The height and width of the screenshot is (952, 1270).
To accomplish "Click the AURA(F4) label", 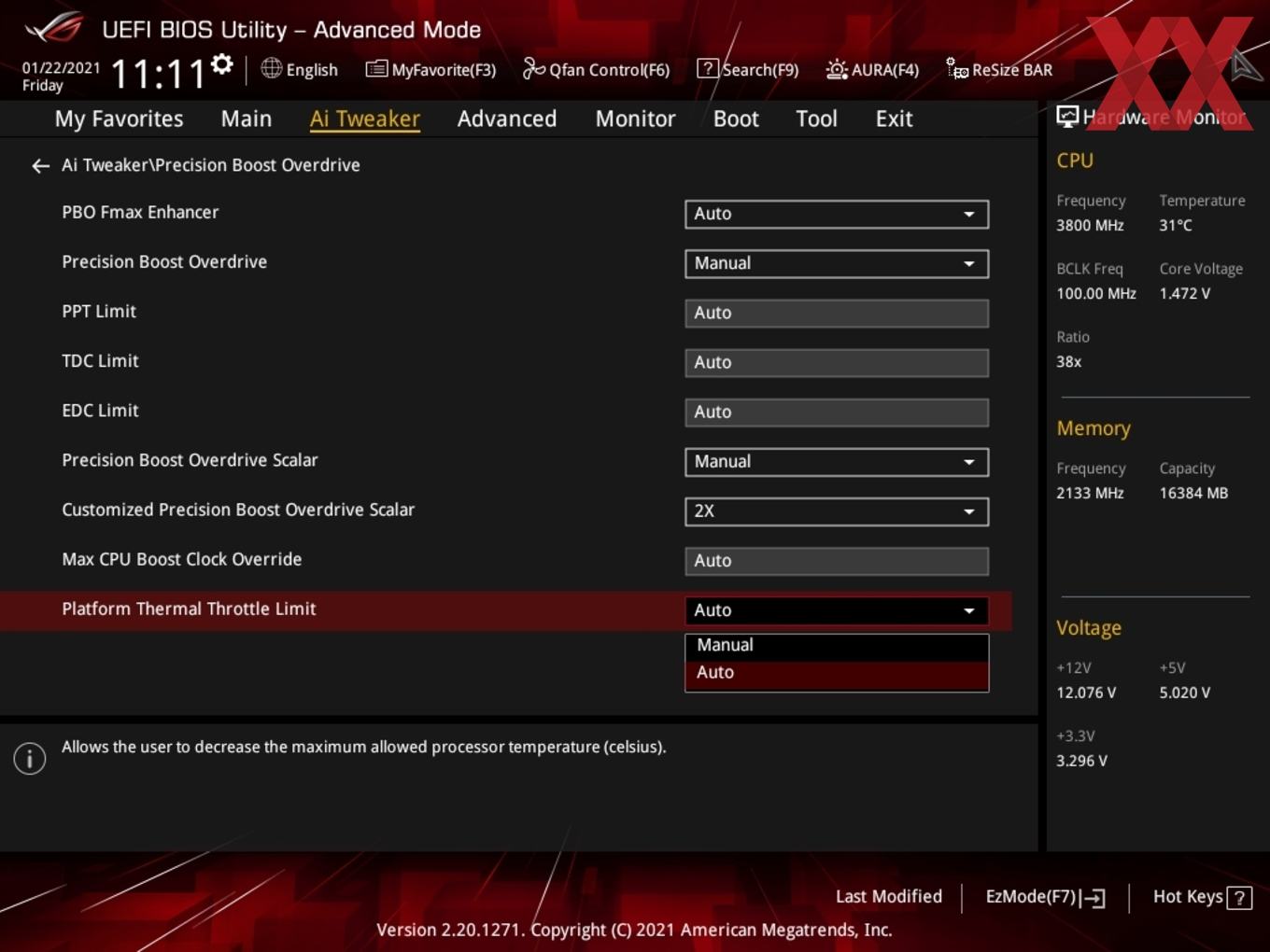I will (885, 70).
